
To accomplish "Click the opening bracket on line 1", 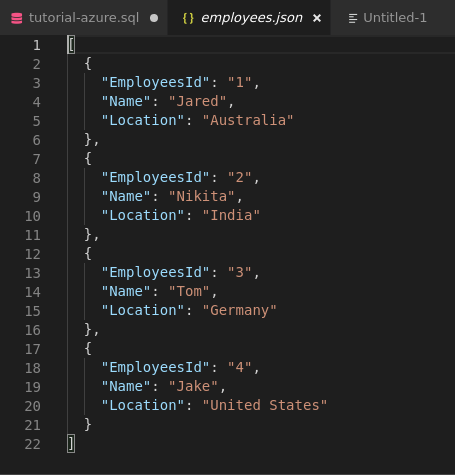I will [71, 44].
